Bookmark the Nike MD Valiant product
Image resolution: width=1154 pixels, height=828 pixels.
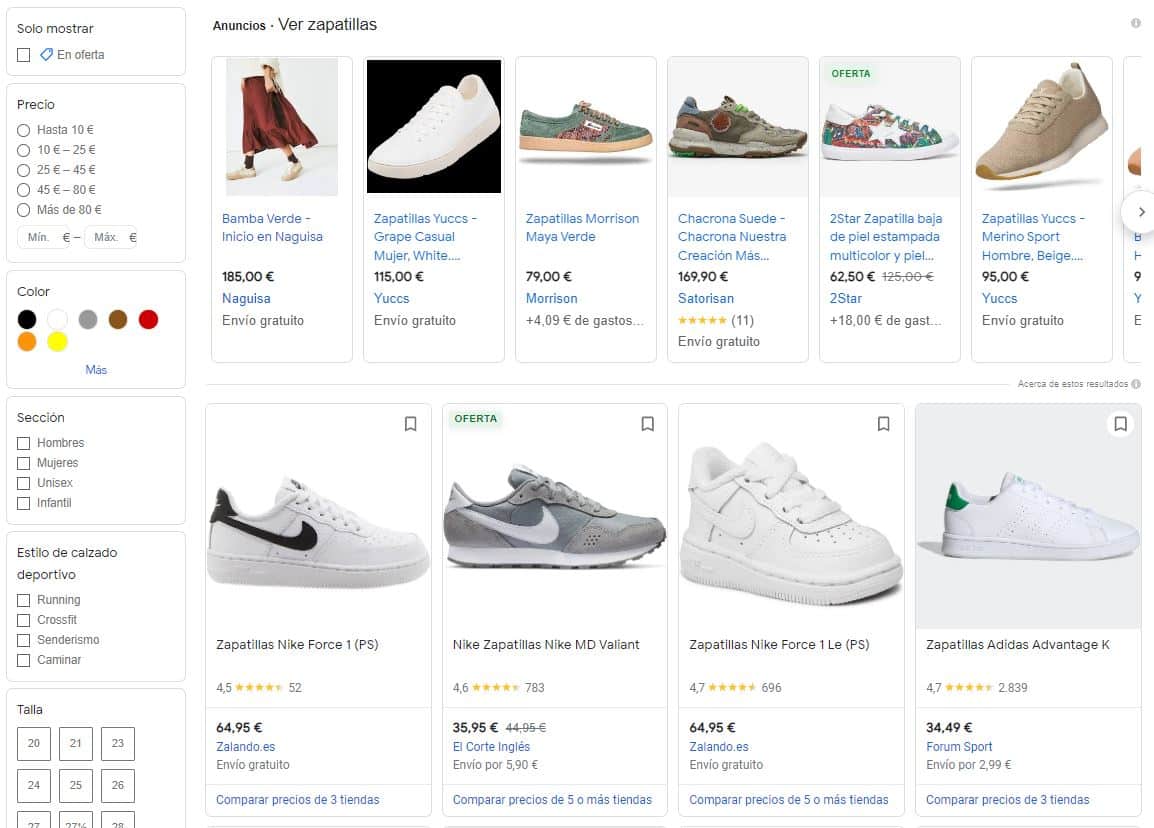point(647,423)
